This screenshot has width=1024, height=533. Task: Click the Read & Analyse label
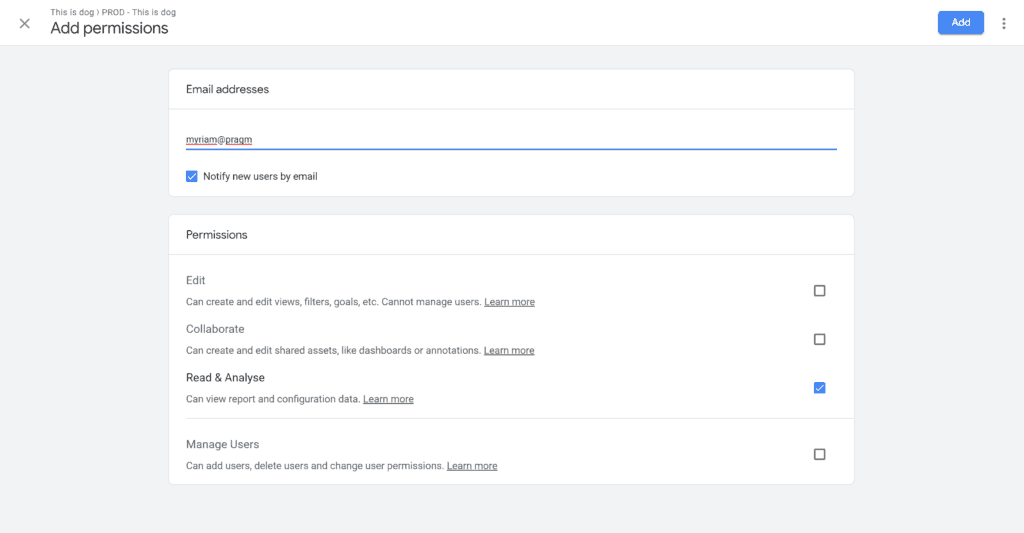[225, 378]
